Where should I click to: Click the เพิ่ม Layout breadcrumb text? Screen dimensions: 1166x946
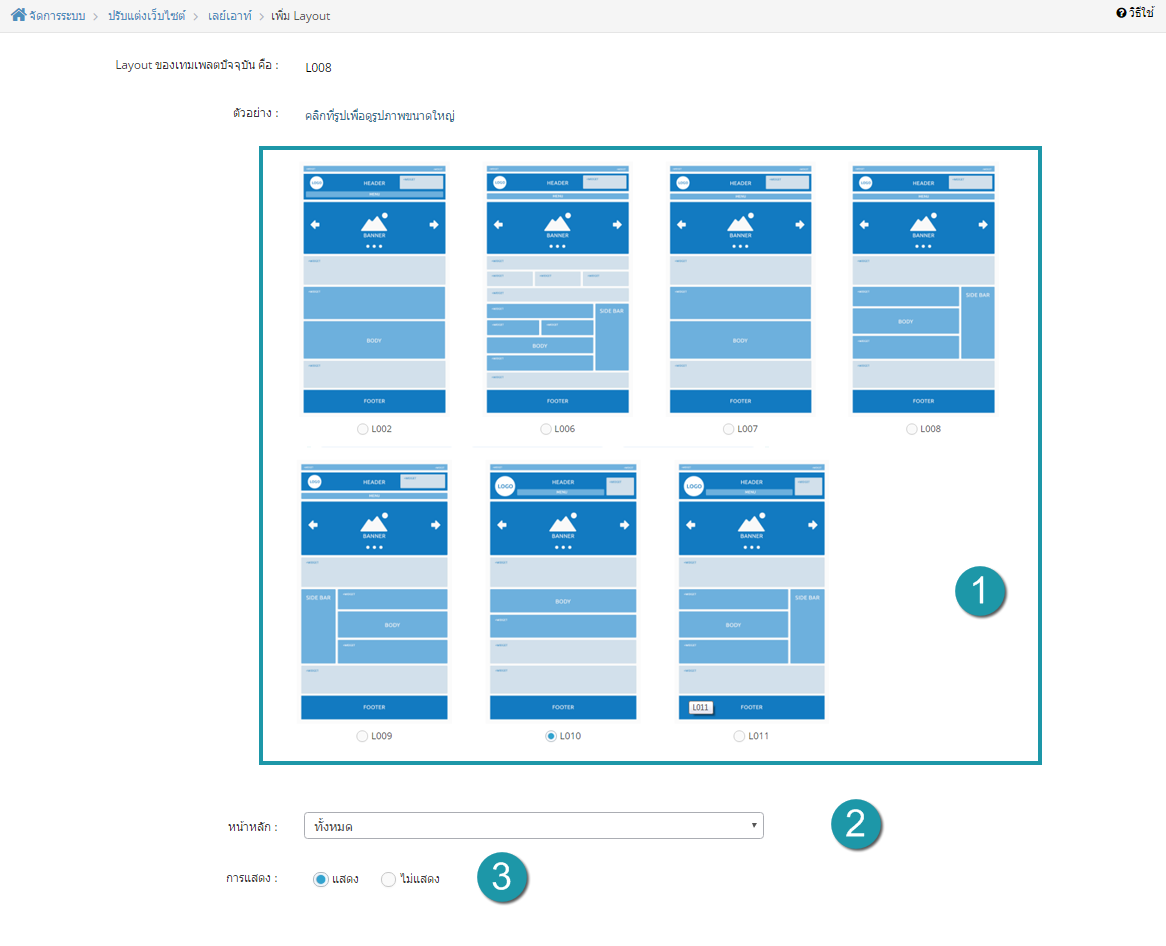point(300,16)
